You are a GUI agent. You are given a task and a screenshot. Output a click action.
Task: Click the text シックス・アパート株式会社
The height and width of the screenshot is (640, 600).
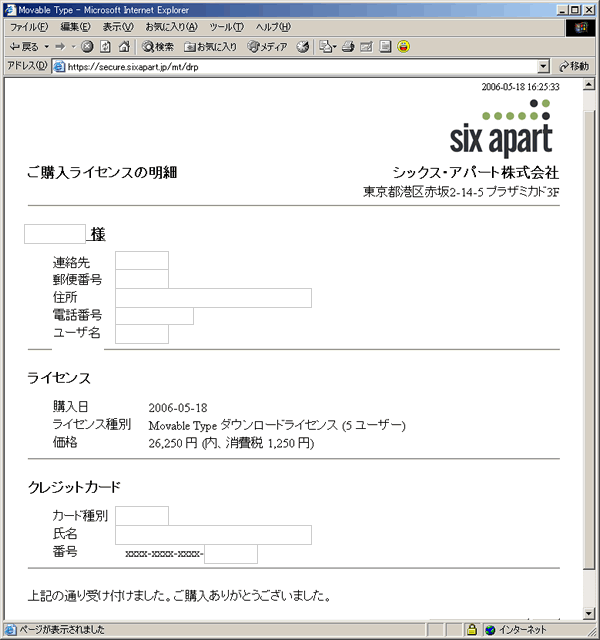476,173
